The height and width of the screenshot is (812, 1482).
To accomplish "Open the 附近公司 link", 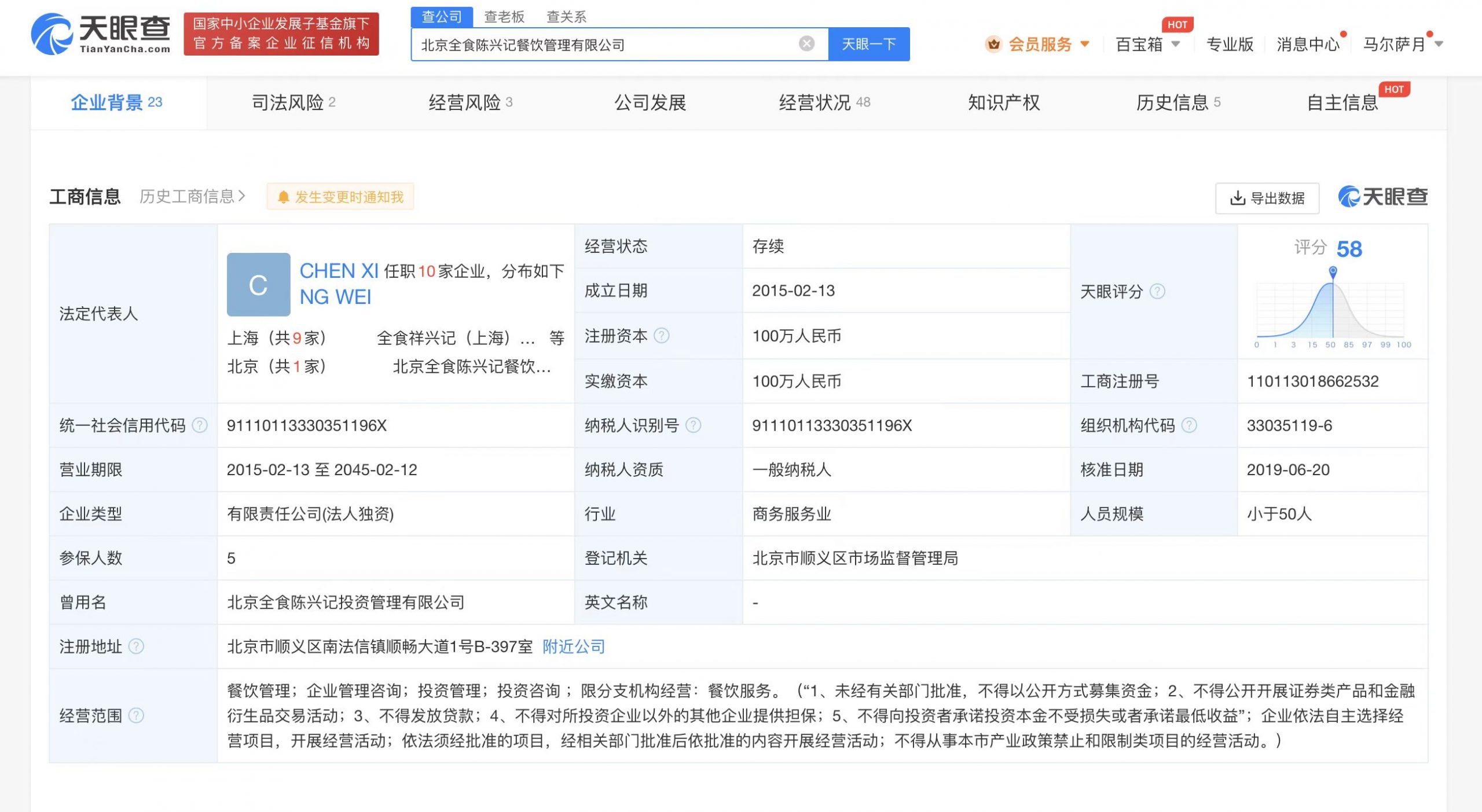I will (573, 646).
